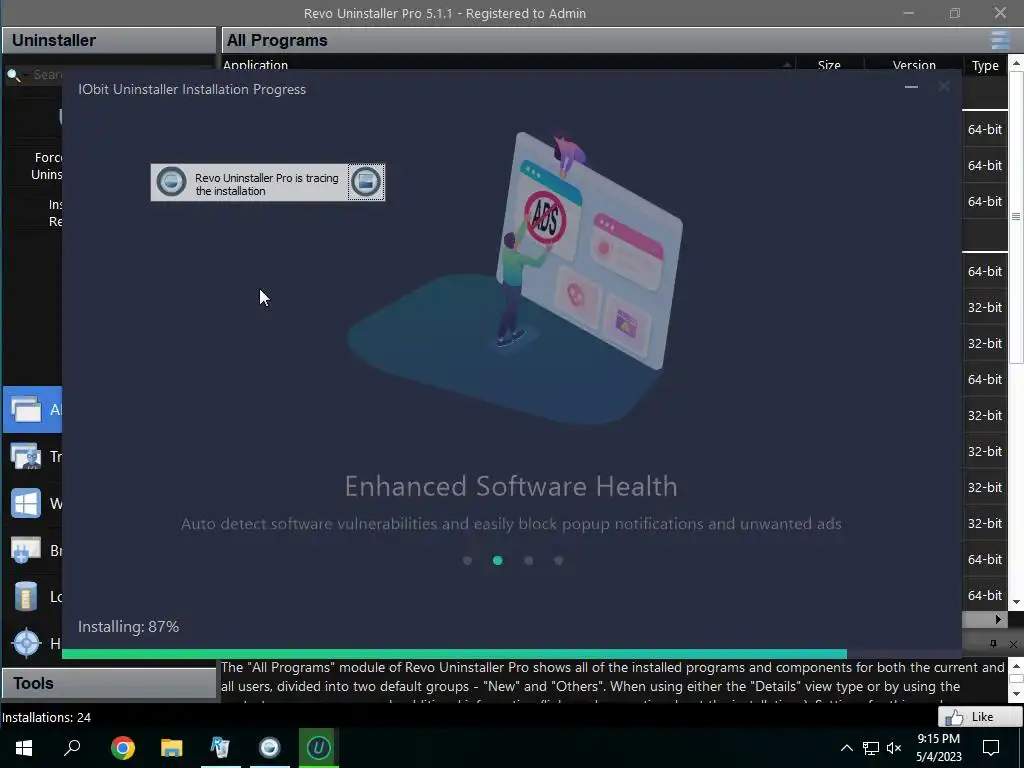Viewport: 1024px width, 768px height.
Task: Open the Hunter Mode sidebar icon in Revo
Action: [26, 643]
